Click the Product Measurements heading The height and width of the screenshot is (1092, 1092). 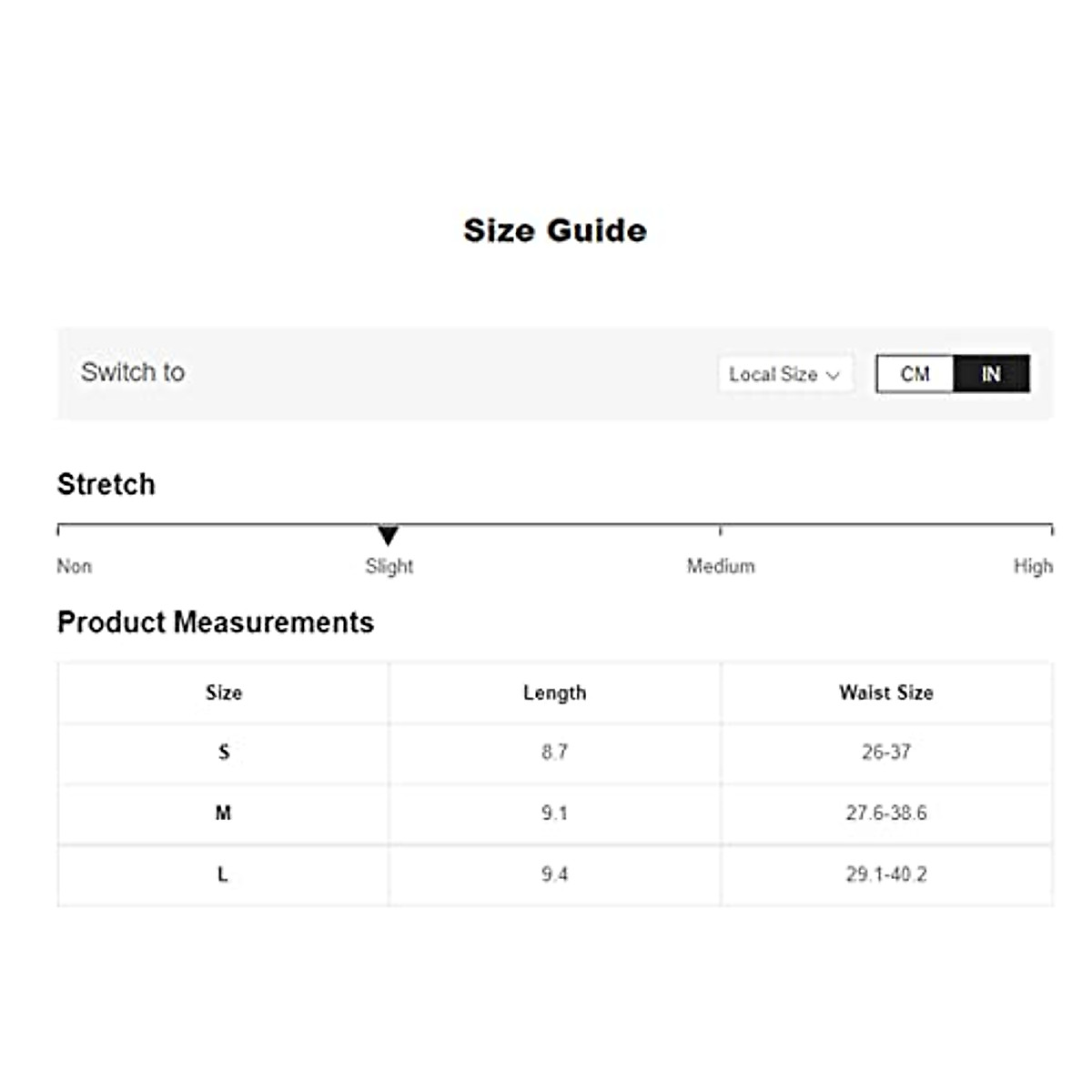click(216, 622)
